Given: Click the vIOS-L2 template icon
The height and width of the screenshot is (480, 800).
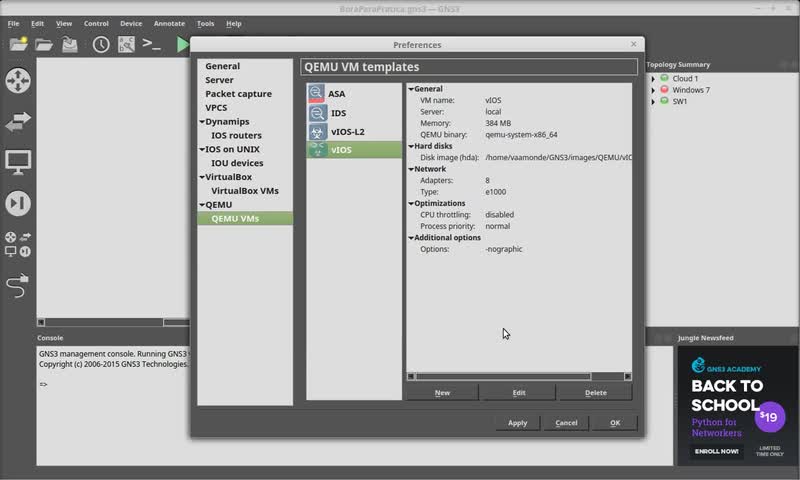Looking at the screenshot, I should (x=317, y=132).
